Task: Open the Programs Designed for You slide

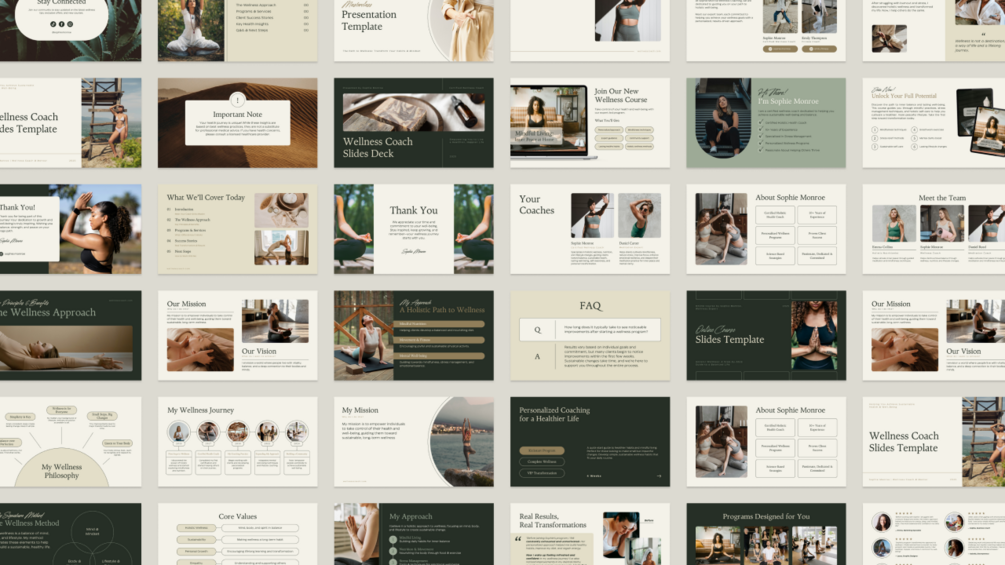Action: pos(766,534)
